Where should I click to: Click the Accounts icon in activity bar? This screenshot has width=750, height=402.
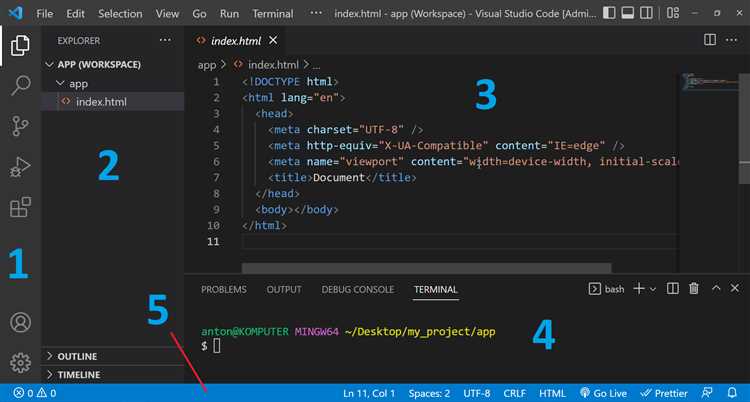pos(20,323)
